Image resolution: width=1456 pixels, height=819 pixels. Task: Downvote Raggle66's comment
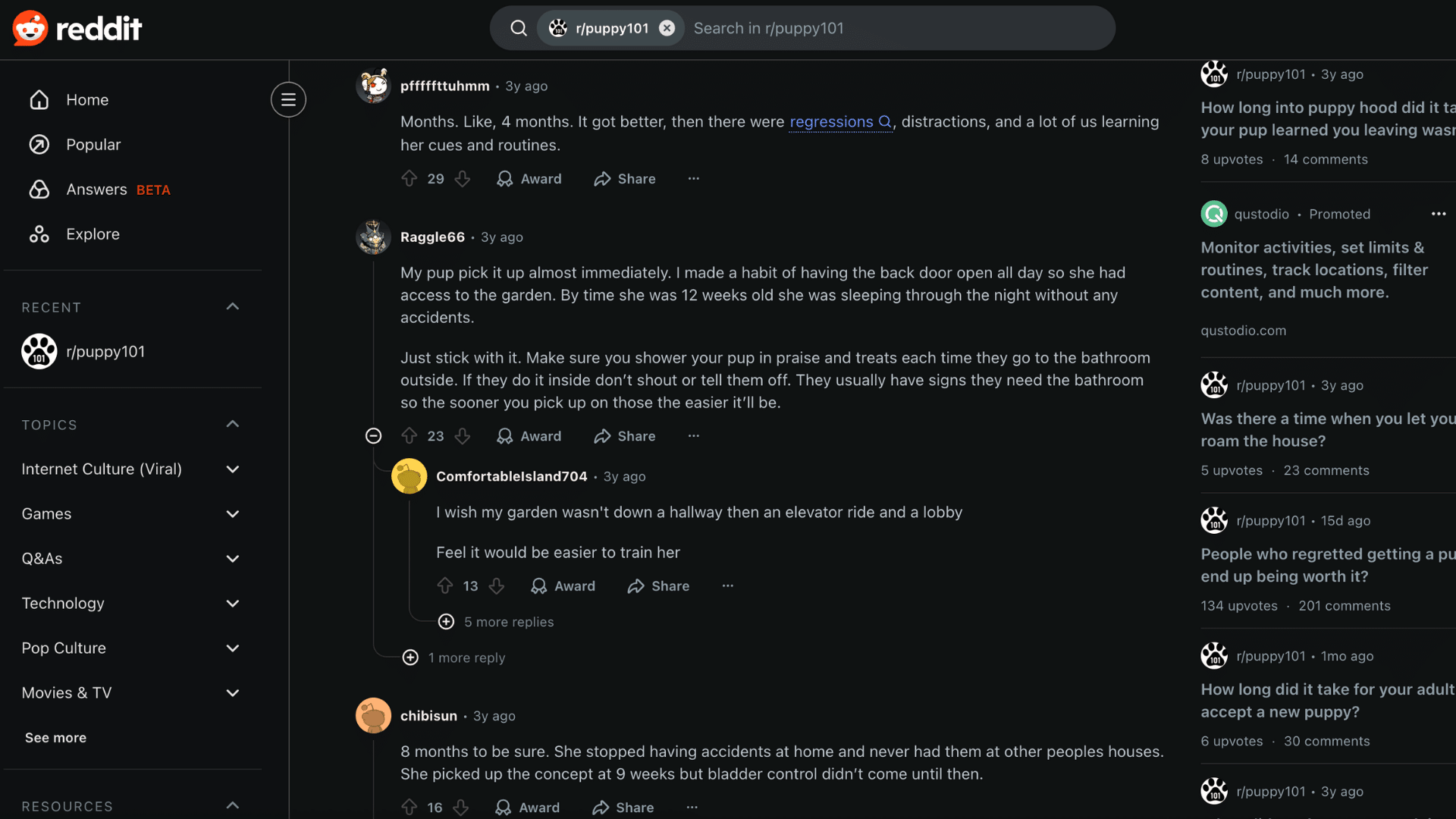pos(463,436)
